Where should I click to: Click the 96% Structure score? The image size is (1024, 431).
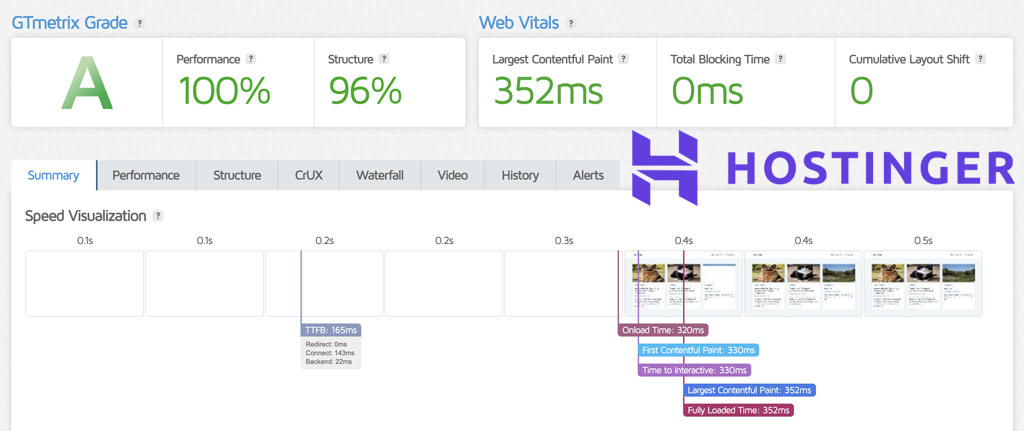[365, 90]
